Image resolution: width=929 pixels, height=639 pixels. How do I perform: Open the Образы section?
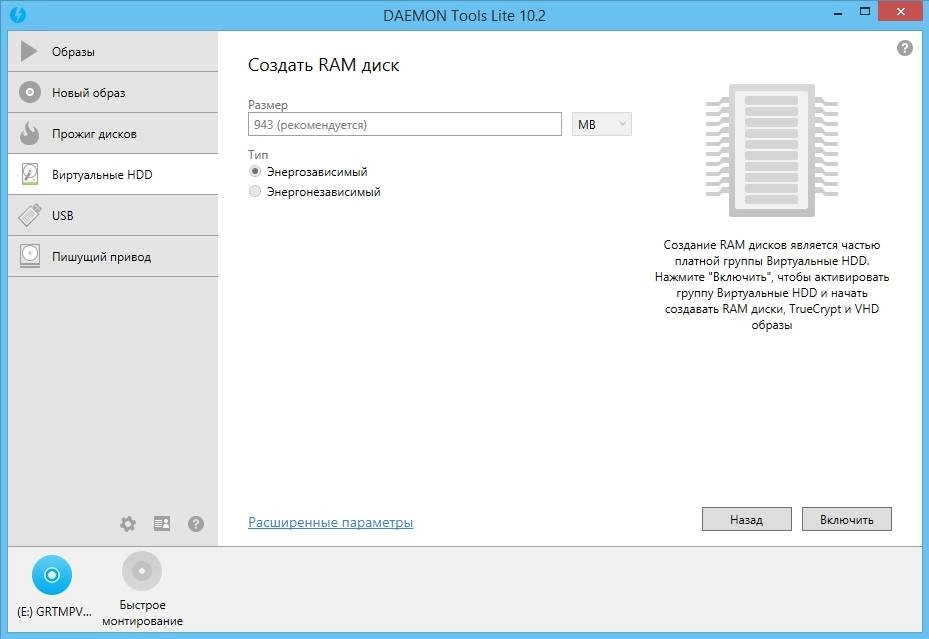pyautogui.click(x=113, y=52)
